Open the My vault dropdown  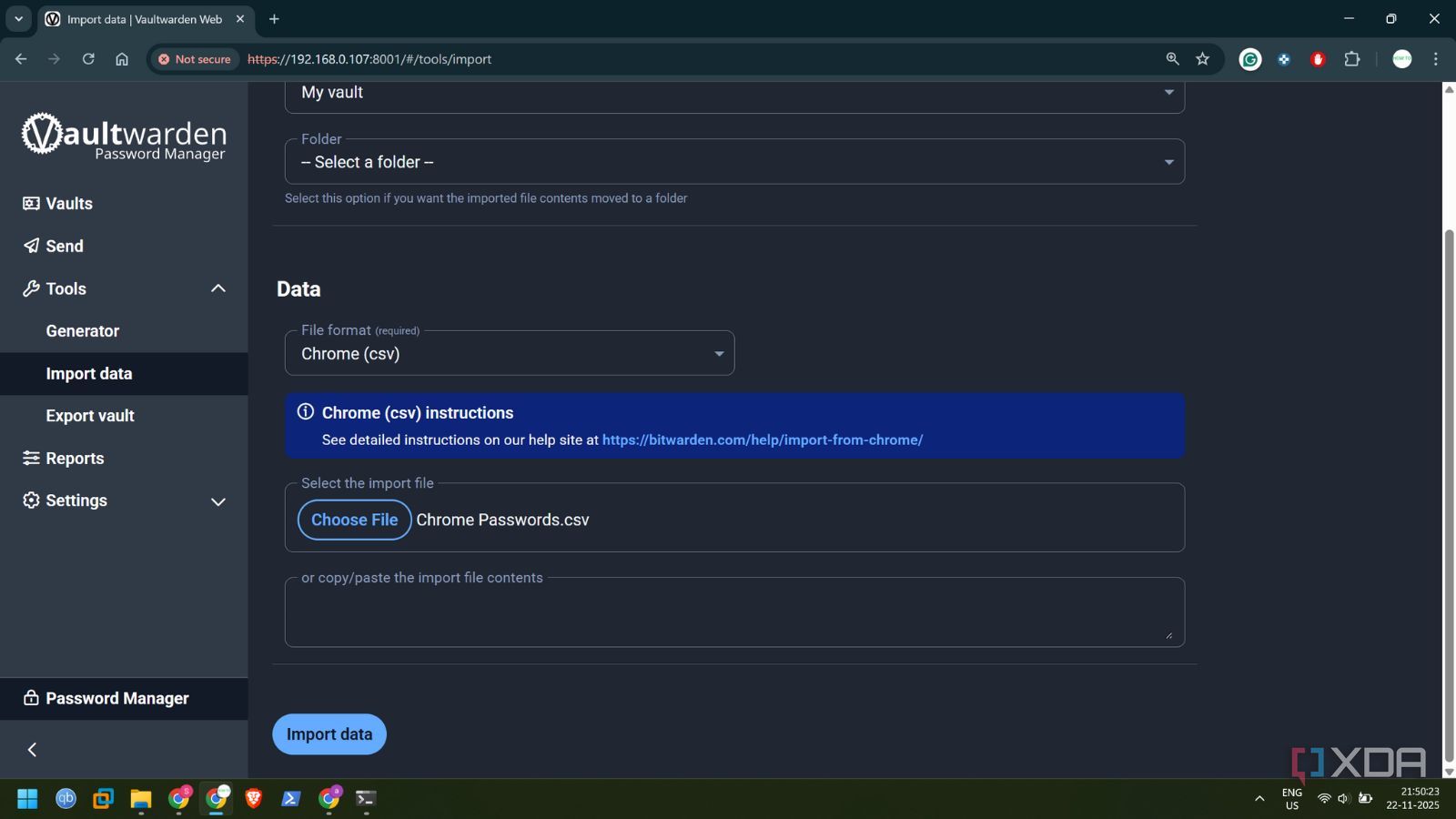coord(734,93)
